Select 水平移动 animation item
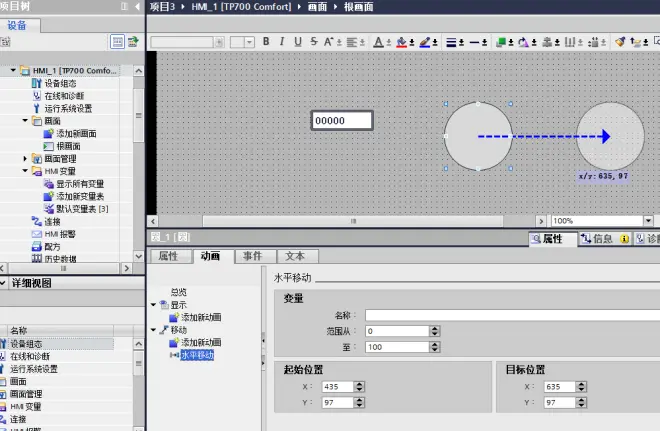The width and height of the screenshot is (660, 431). pos(197,355)
